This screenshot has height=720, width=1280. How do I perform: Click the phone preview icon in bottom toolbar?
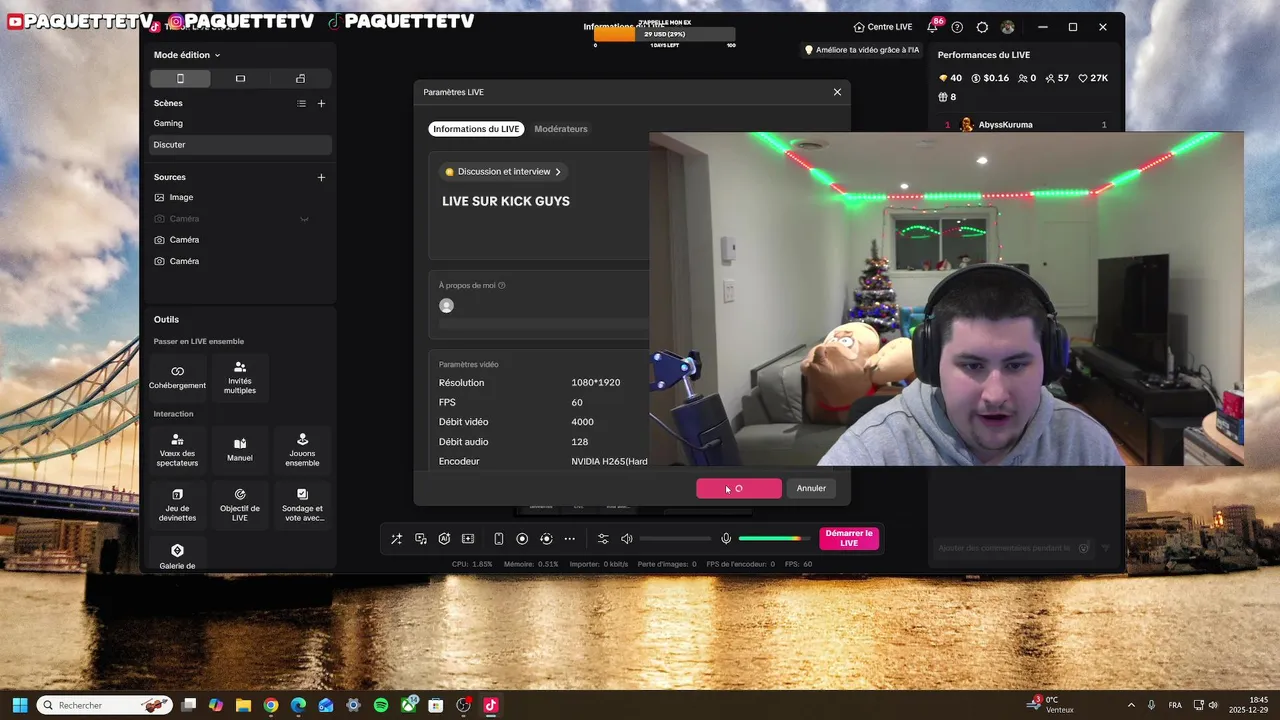tap(499, 539)
